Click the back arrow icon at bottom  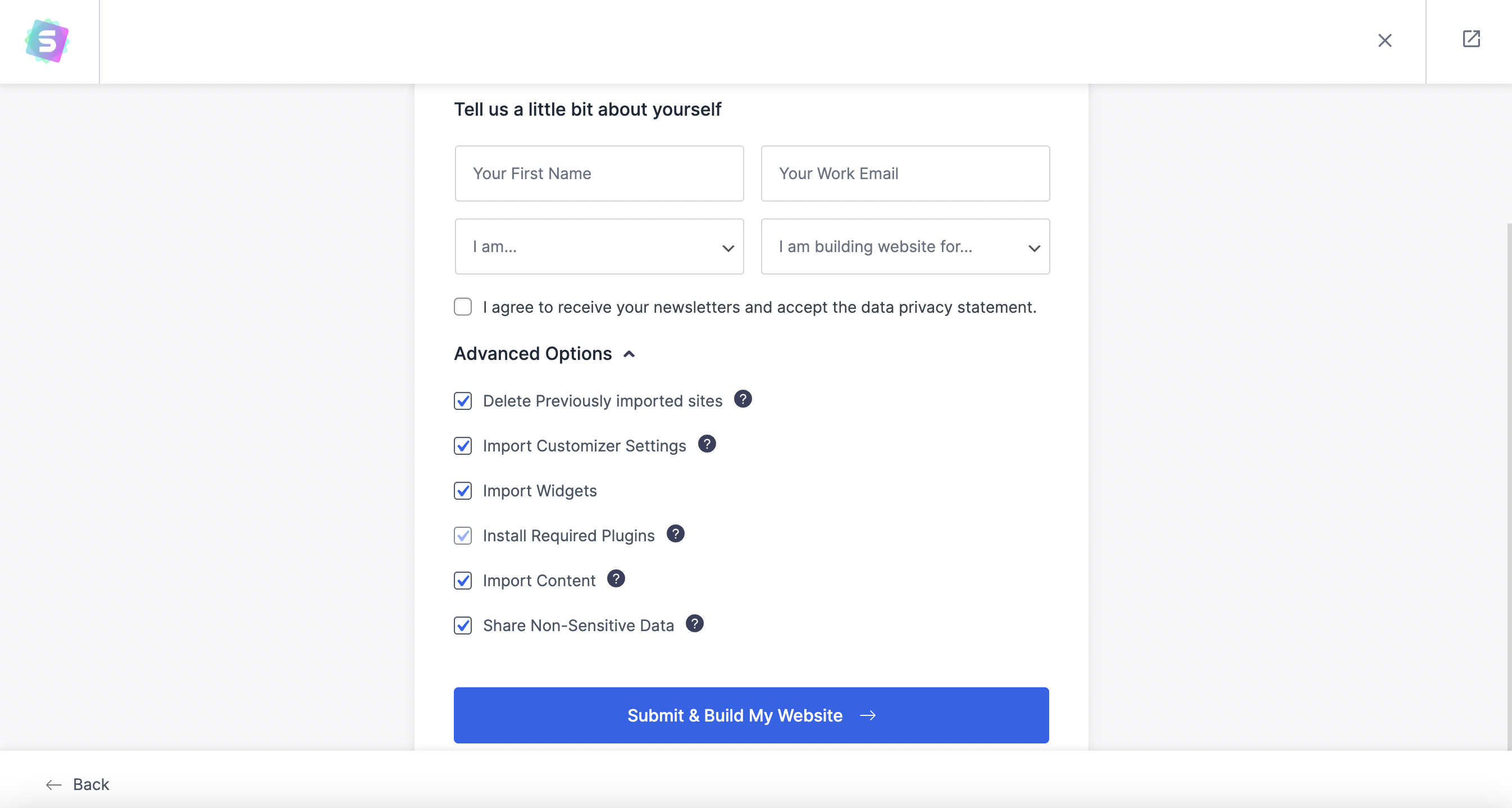click(x=53, y=784)
